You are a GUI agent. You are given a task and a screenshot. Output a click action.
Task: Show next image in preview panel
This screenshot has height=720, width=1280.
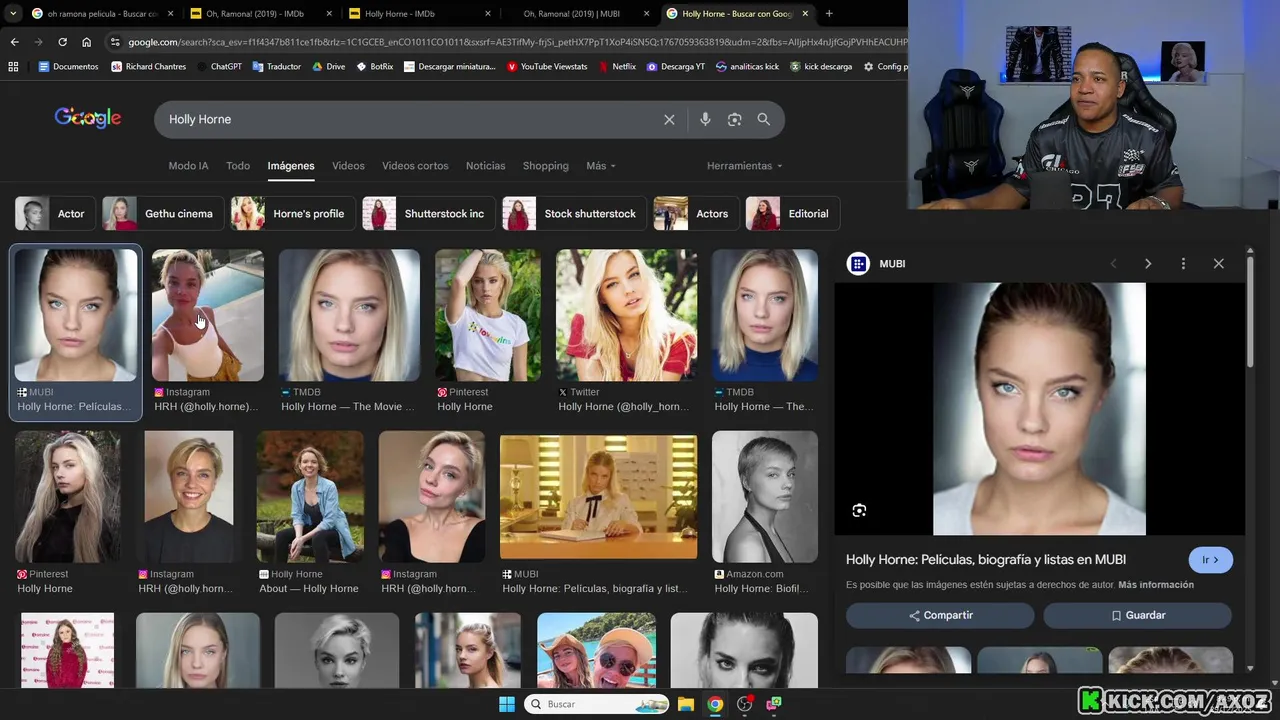click(x=1147, y=264)
